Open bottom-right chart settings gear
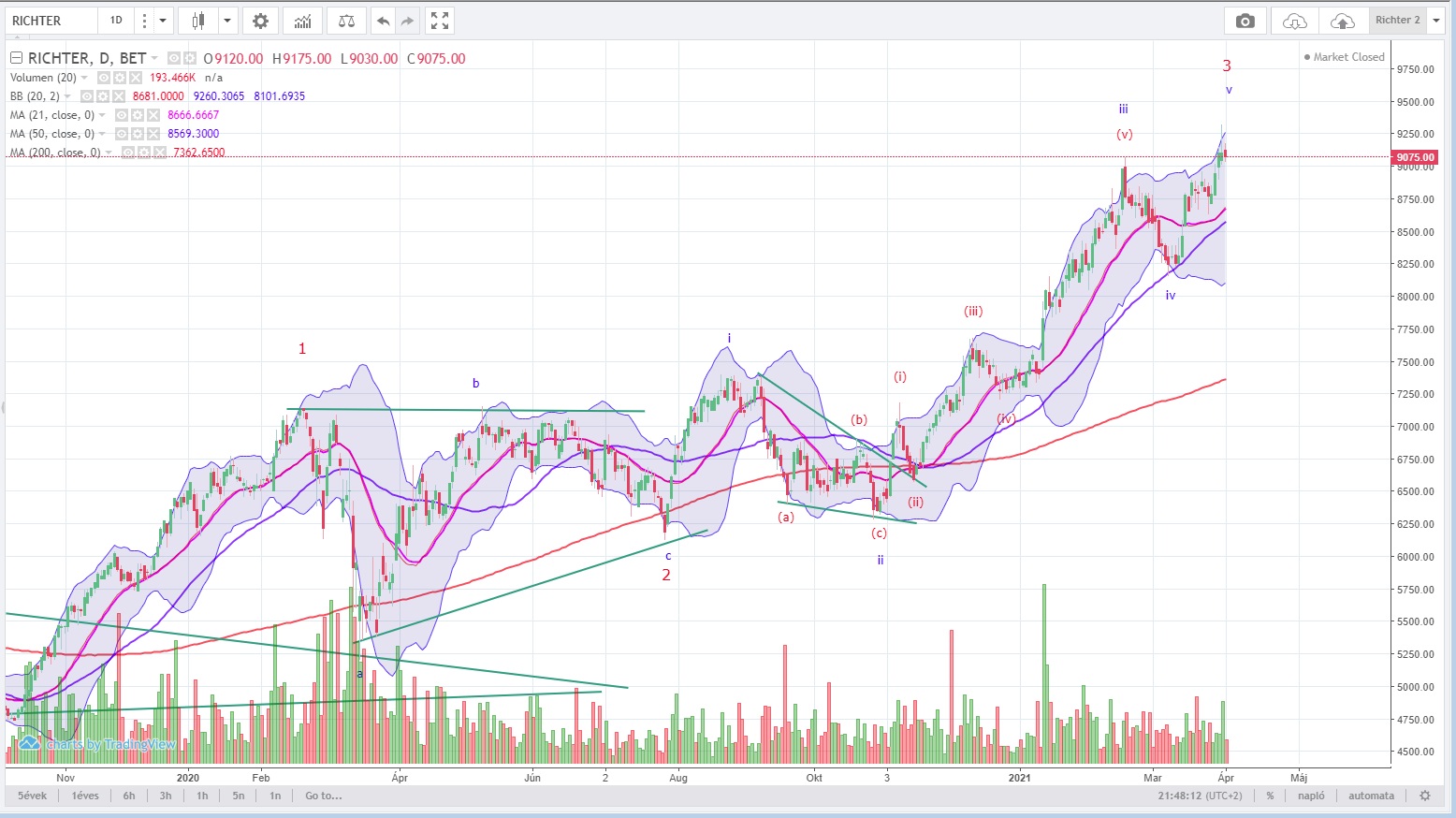Screen dimensions: 1456x818 (x=1425, y=796)
